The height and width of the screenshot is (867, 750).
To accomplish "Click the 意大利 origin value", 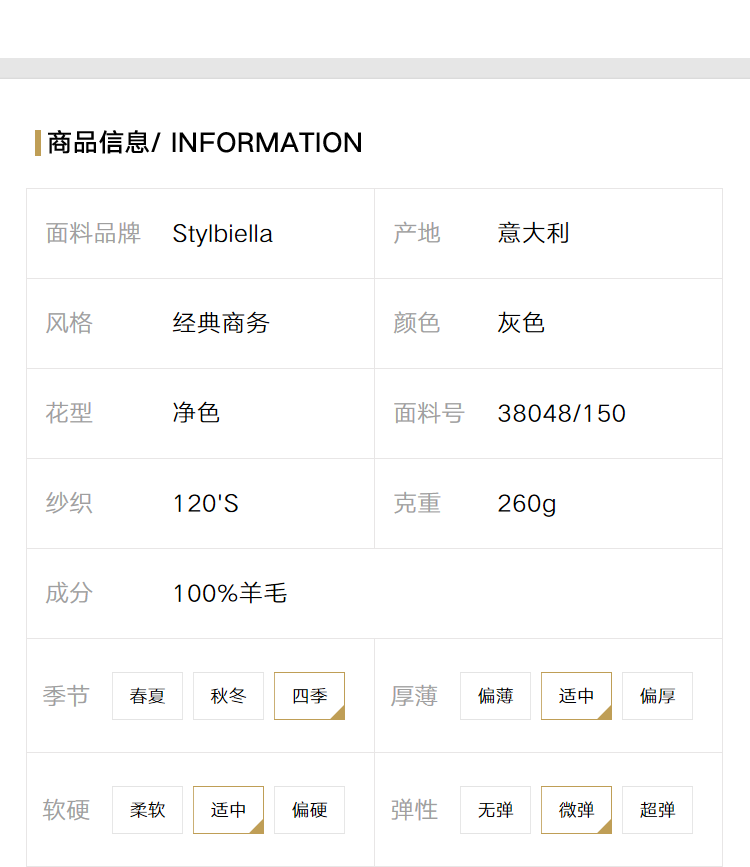I will pos(533,233).
